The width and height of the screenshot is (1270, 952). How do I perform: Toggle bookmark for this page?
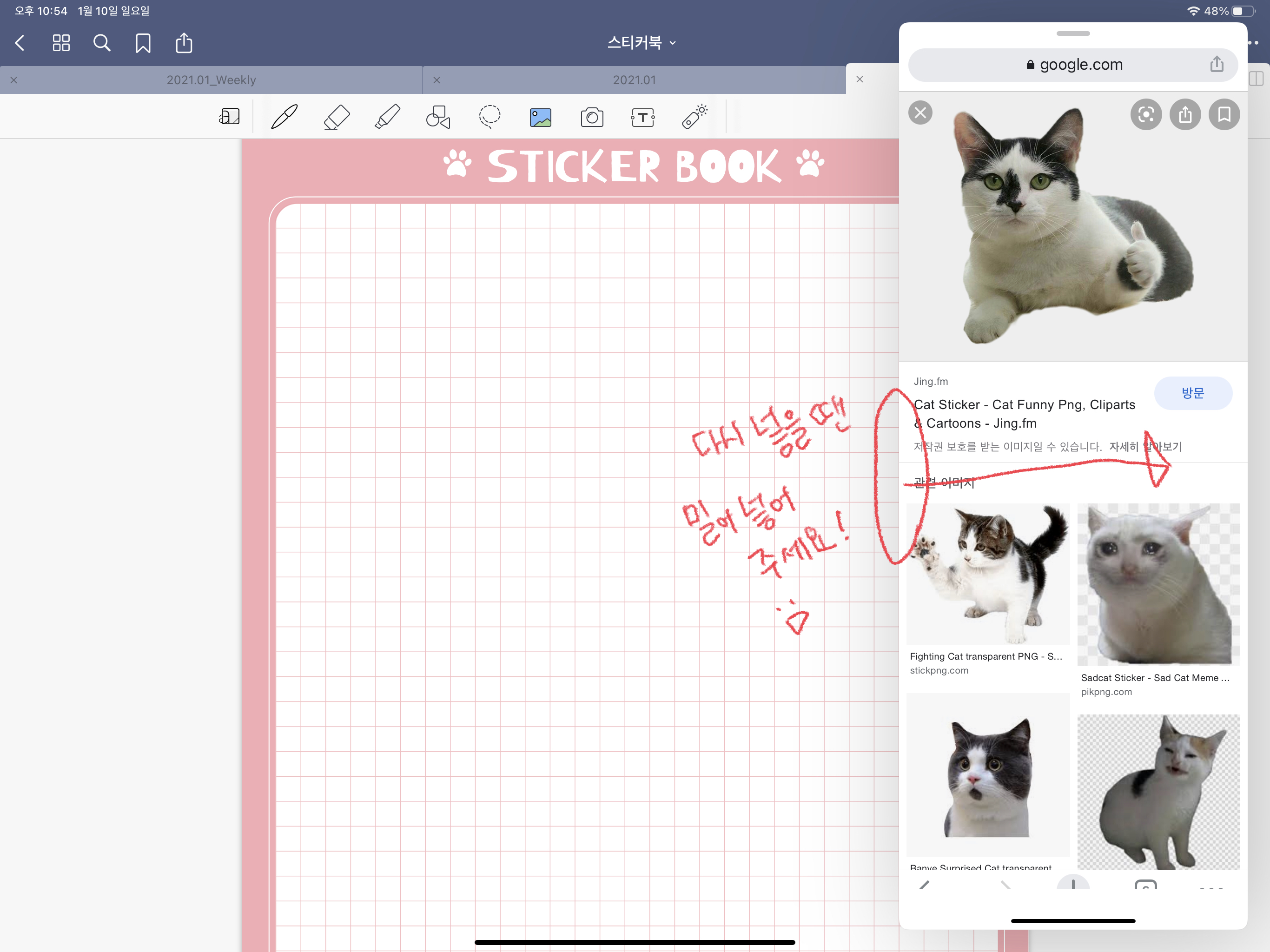(x=143, y=43)
